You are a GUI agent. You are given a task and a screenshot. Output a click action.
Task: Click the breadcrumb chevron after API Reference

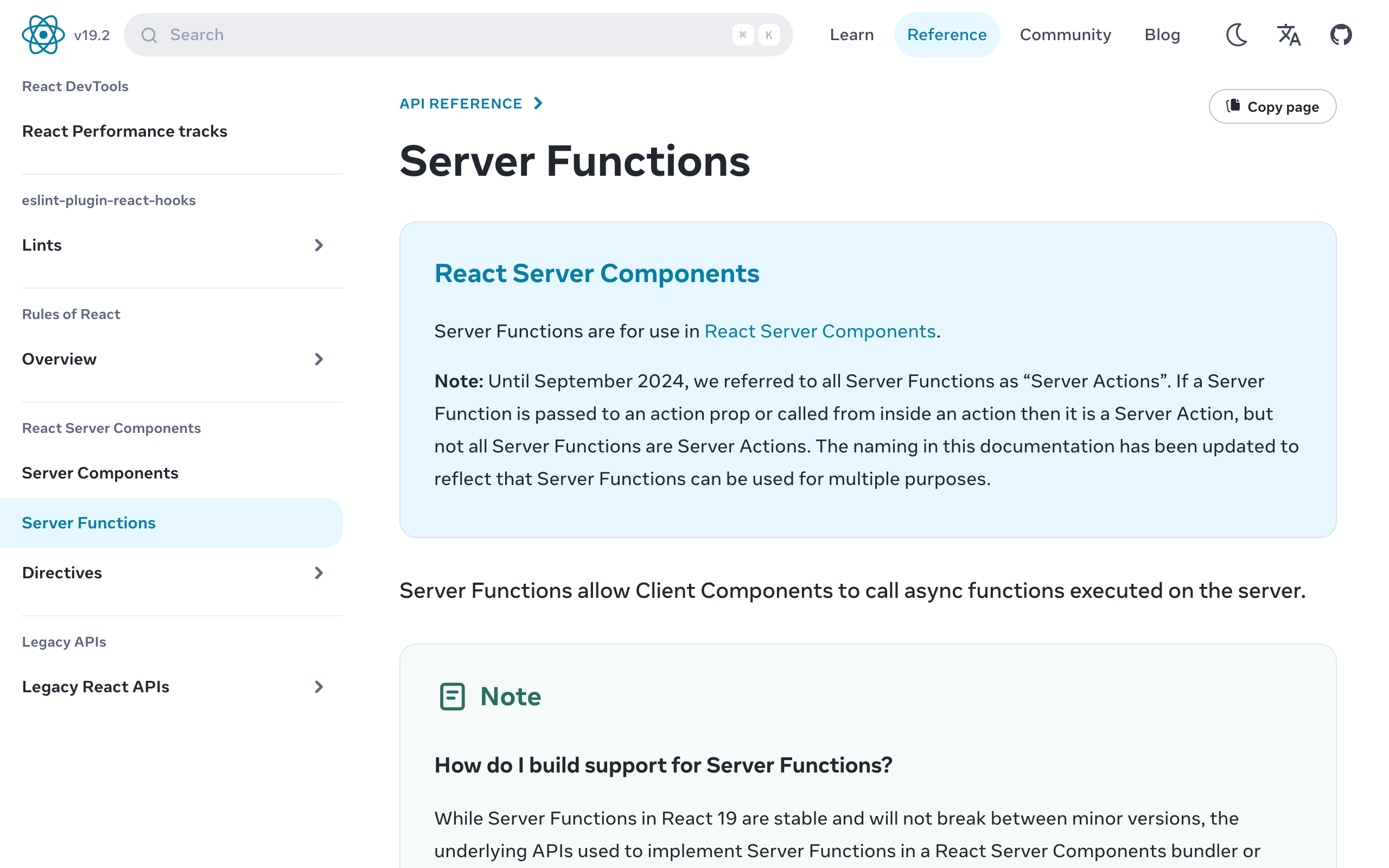point(538,103)
